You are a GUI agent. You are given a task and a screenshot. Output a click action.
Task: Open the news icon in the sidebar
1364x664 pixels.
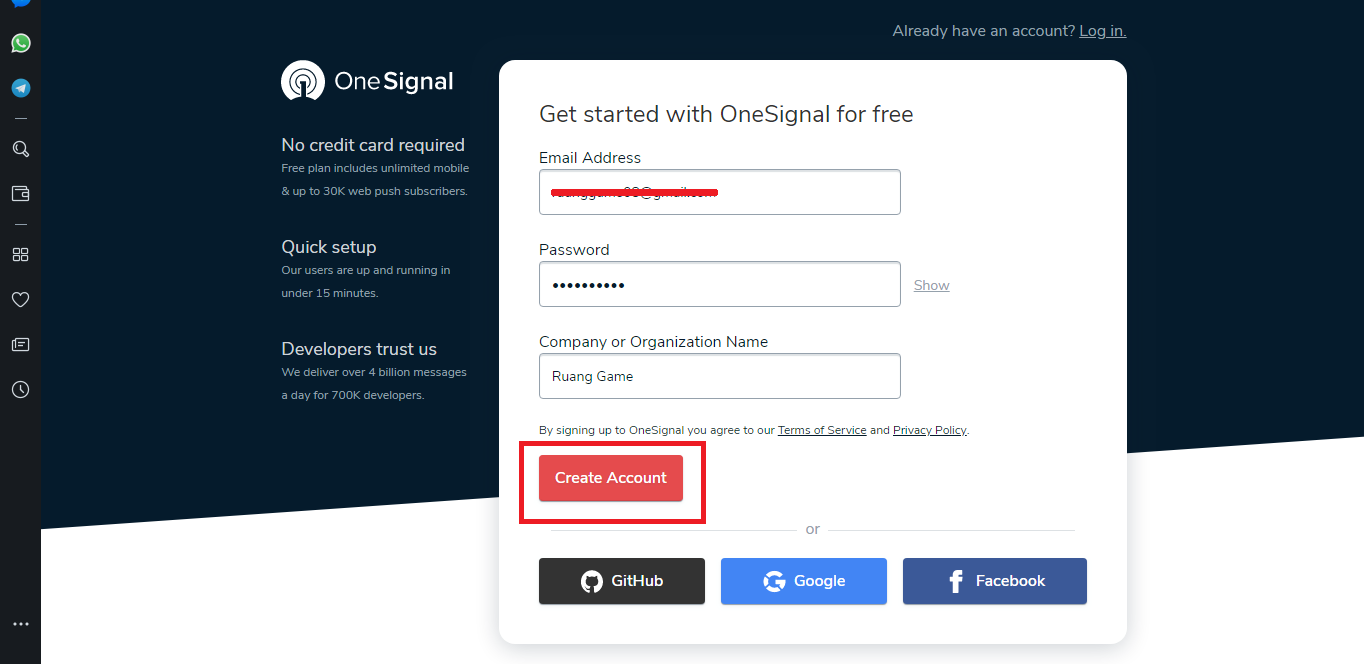(x=20, y=344)
